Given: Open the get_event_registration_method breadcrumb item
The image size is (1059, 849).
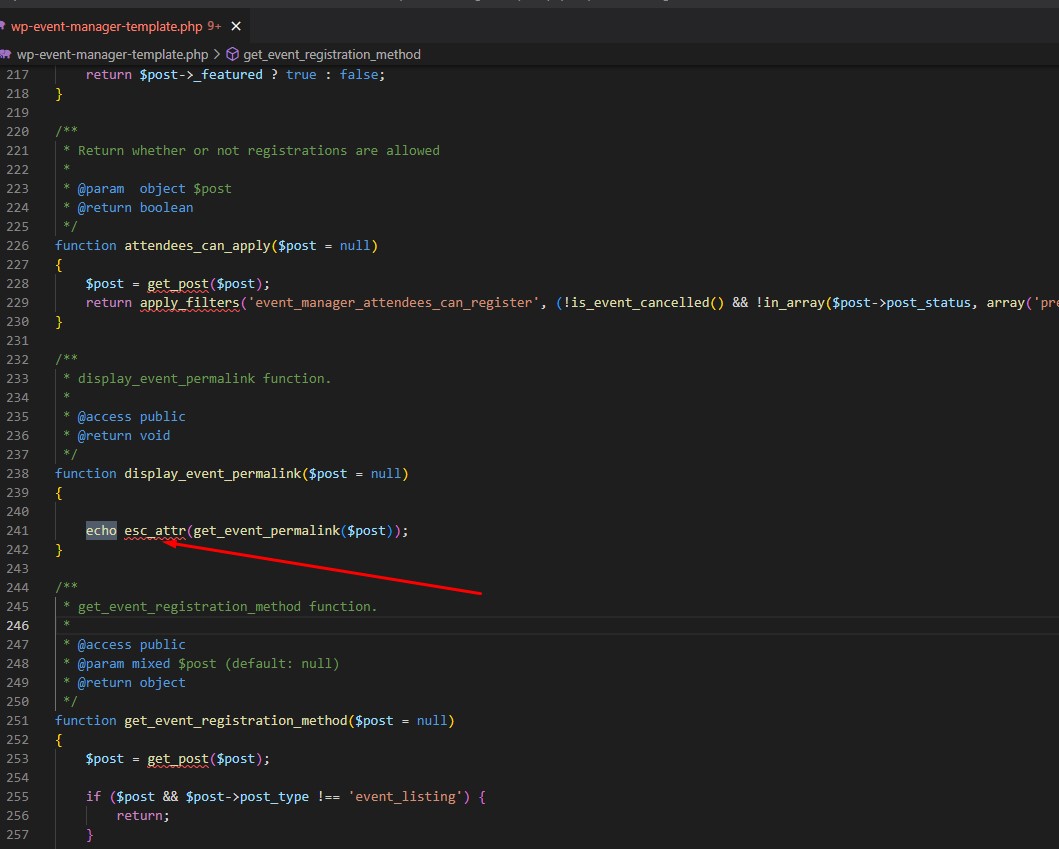Looking at the screenshot, I should [332, 55].
